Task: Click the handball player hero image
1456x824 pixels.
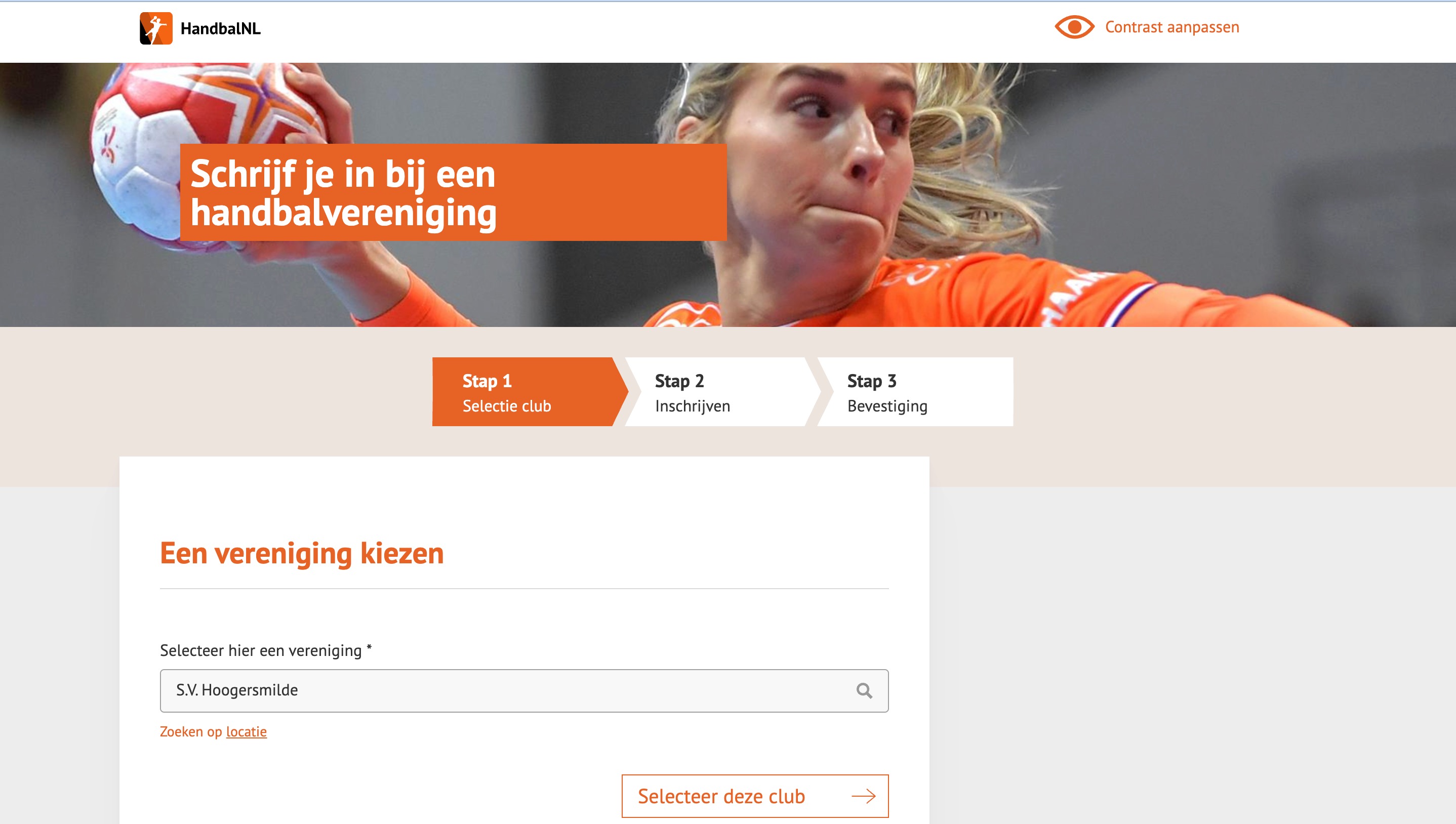Action: tap(727, 195)
